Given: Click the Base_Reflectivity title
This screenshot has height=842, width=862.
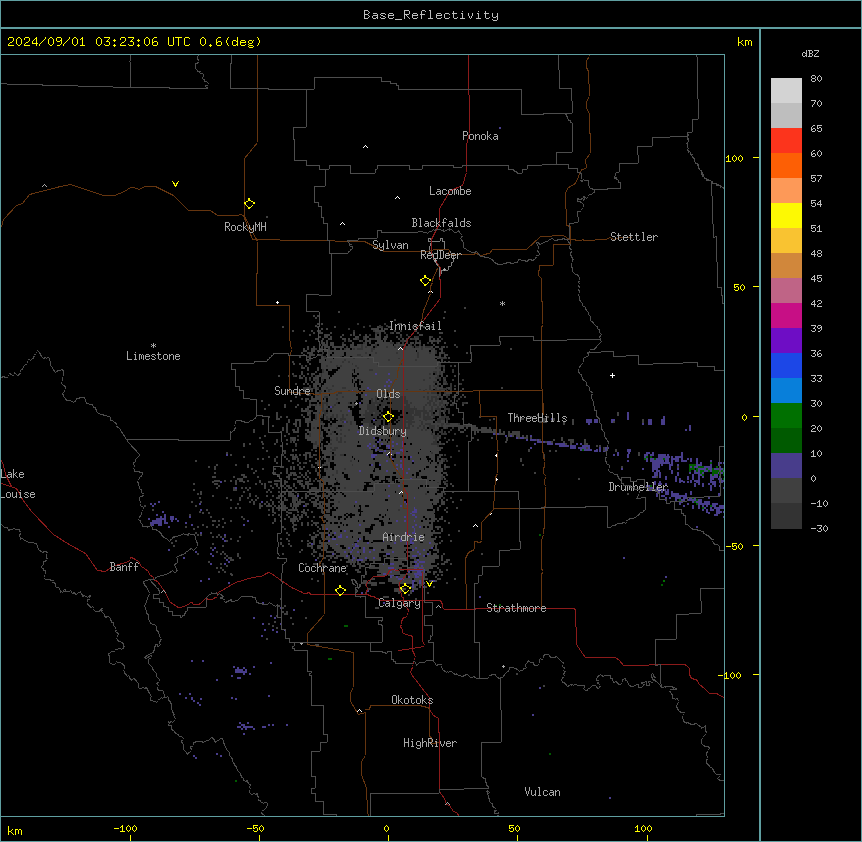Looking at the screenshot, I should point(431,15).
